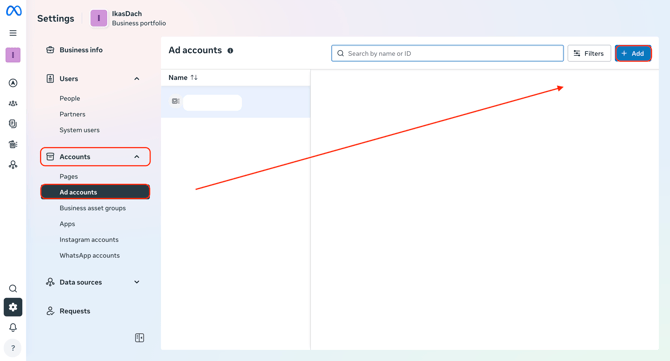The width and height of the screenshot is (670, 361).
Task: Open the billing documents icon in rail
Action: [13, 124]
